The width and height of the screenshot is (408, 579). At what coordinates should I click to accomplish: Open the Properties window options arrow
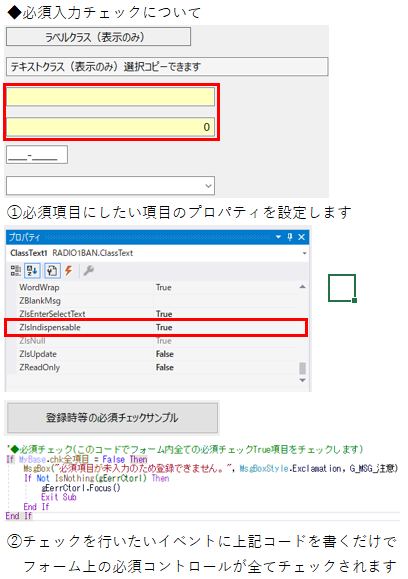(278, 237)
